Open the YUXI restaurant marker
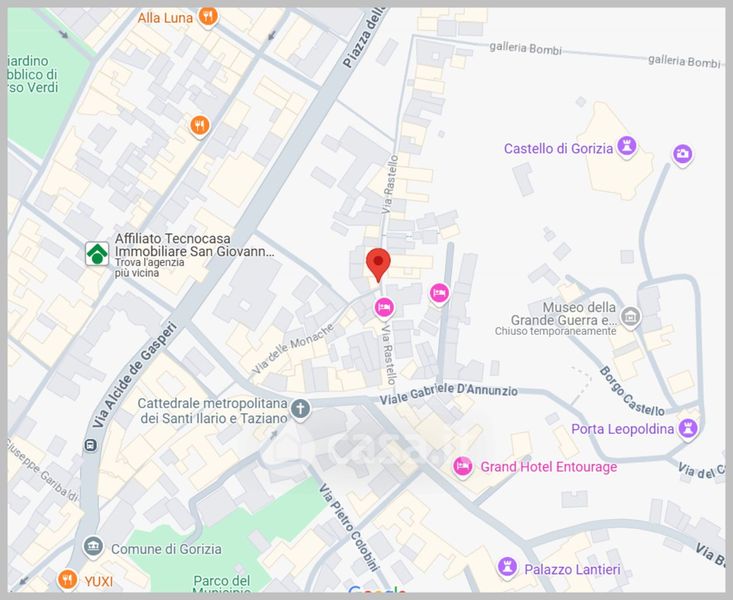 [x=67, y=580]
